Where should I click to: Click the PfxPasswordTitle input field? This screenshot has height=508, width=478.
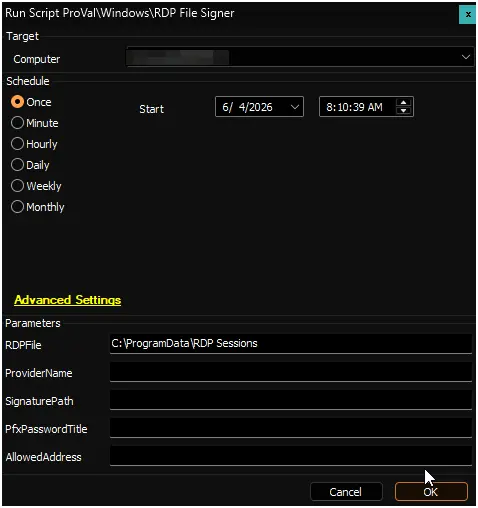(291, 428)
